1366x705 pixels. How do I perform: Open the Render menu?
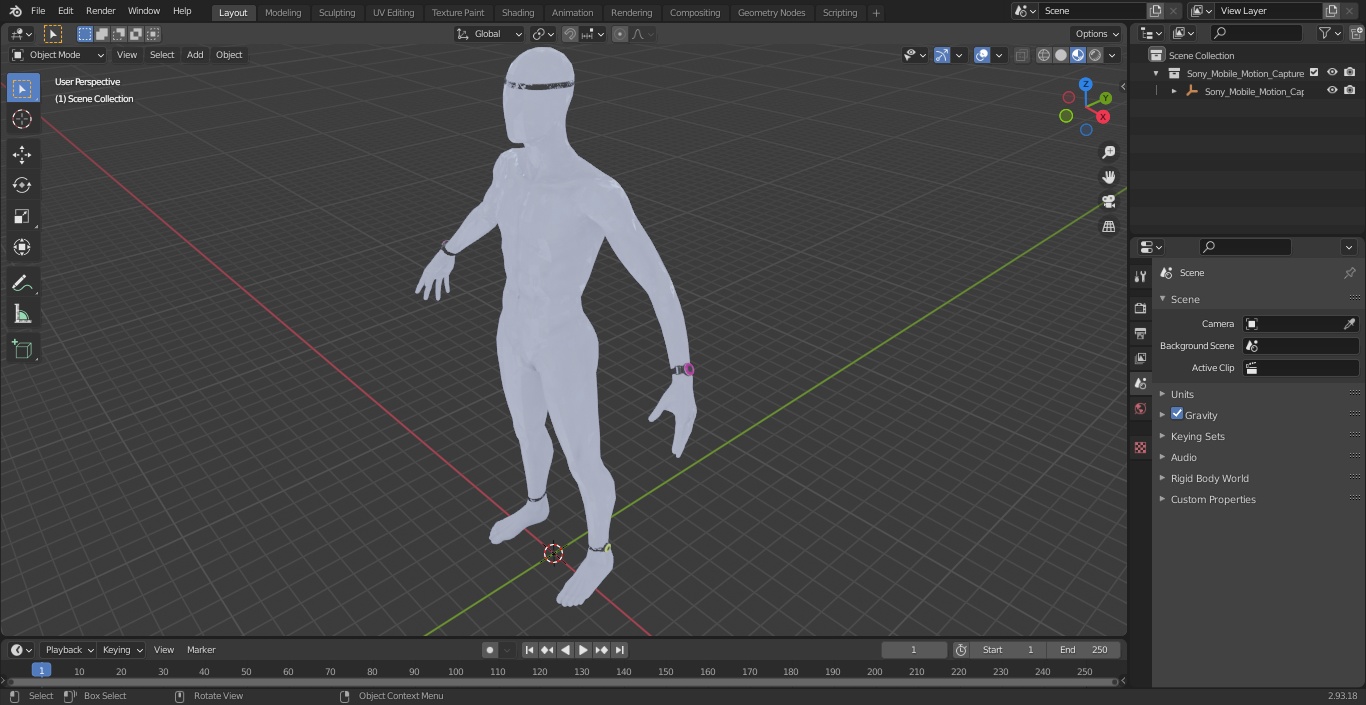(101, 11)
